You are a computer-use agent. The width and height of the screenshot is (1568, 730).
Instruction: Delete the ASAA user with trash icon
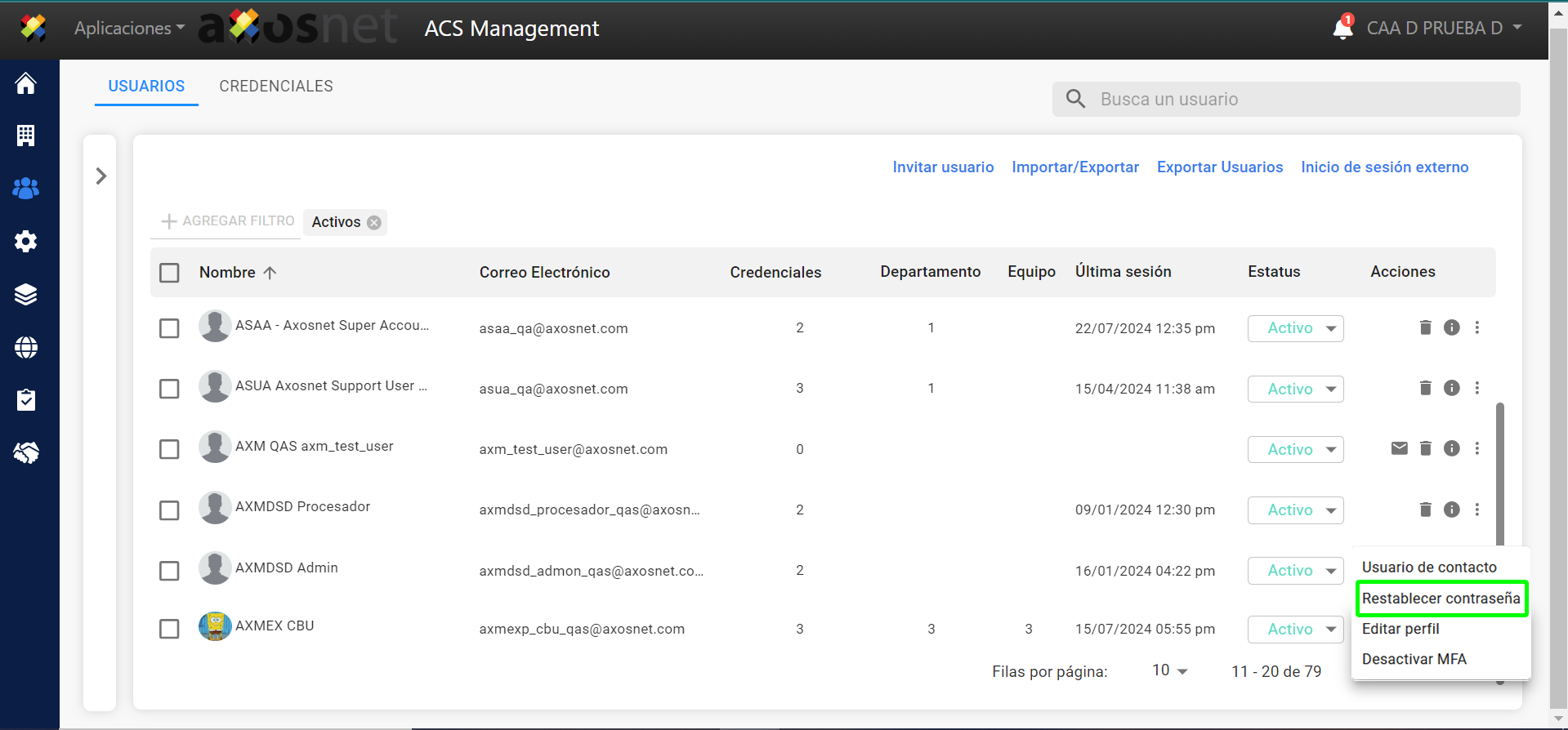[1425, 327]
